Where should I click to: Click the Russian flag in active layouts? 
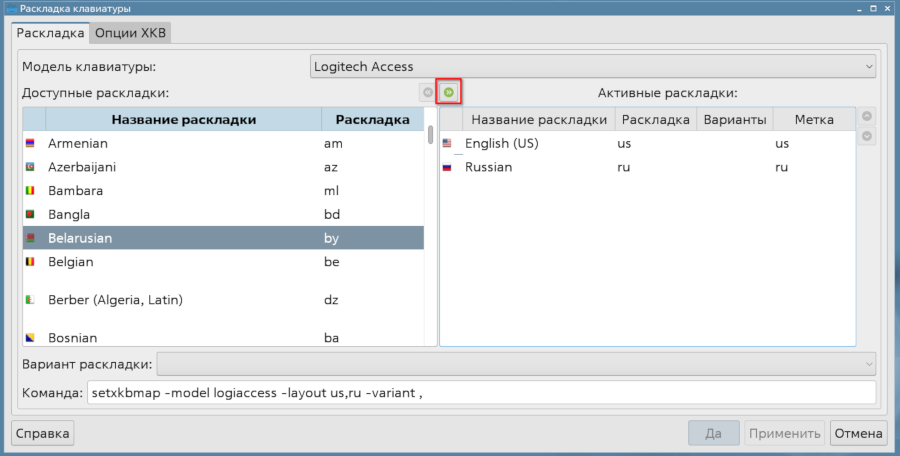click(447, 168)
